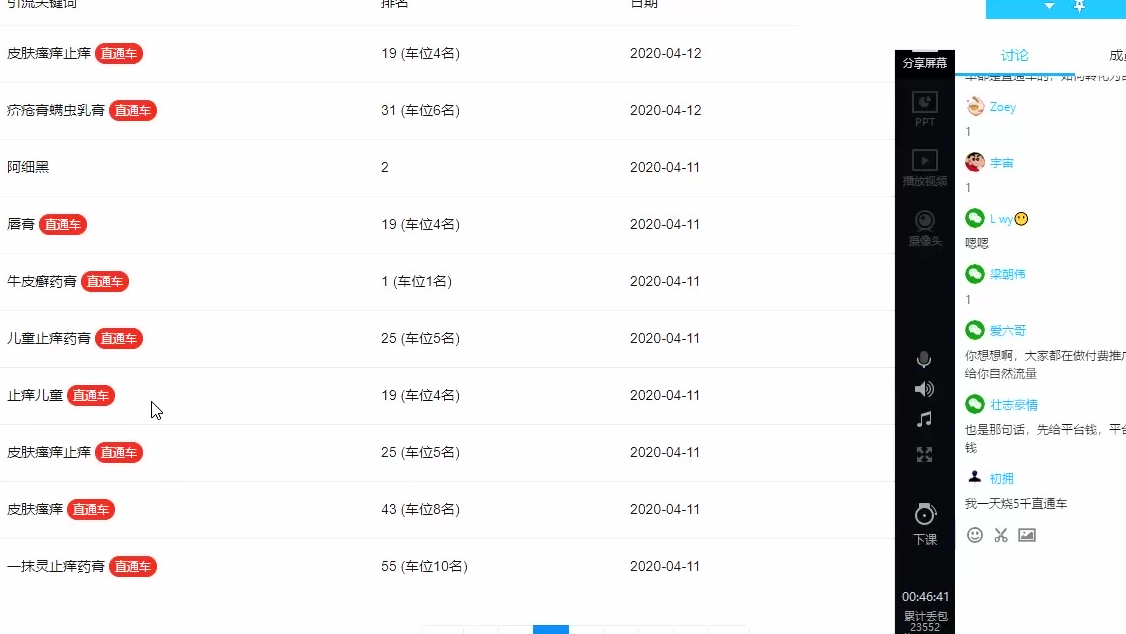Expand the blue bar dropdown arrow

pos(1049,6)
